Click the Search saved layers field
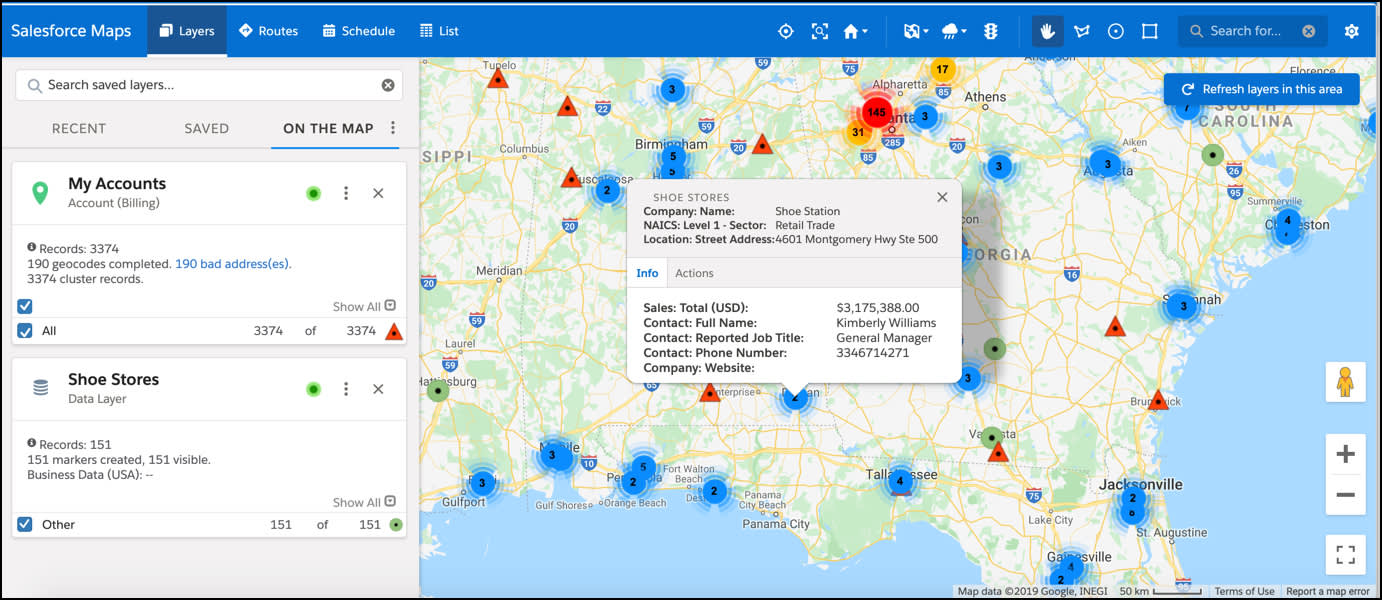 point(208,85)
